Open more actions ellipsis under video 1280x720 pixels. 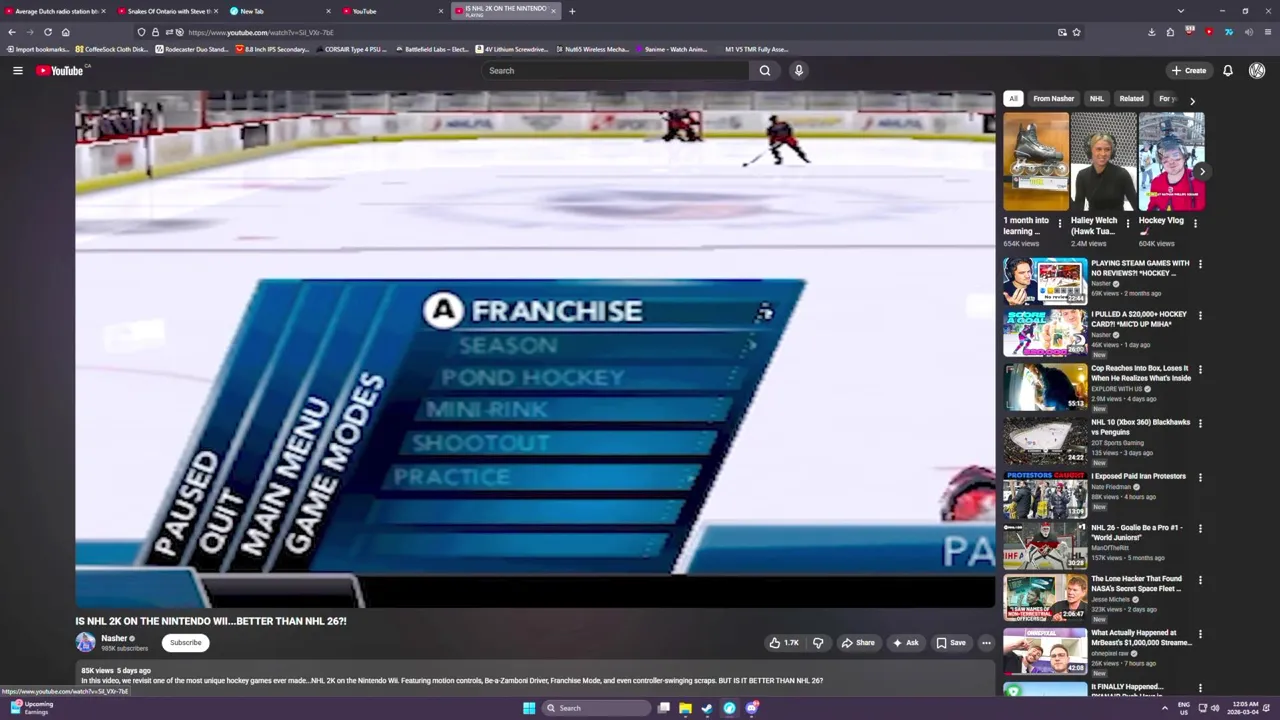click(986, 643)
